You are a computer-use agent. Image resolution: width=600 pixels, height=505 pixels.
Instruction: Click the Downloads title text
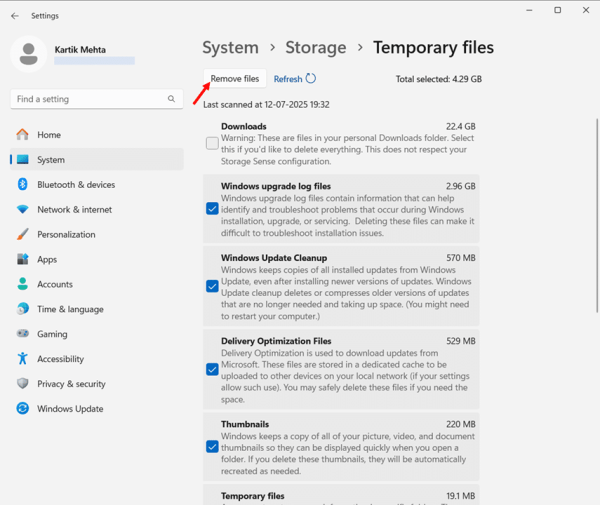(244, 126)
